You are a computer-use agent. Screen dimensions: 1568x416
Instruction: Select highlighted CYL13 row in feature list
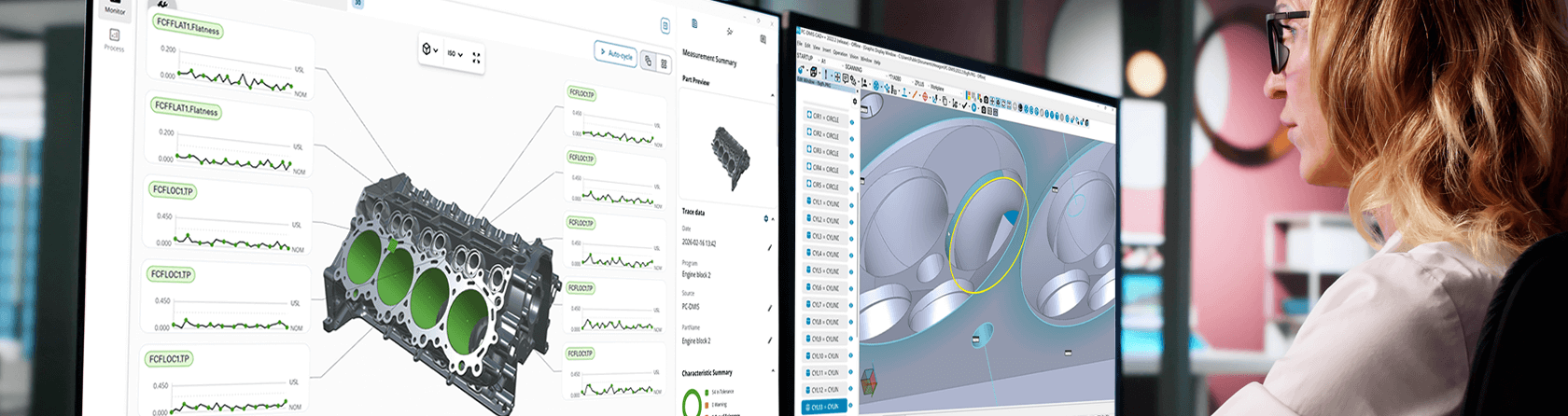click(825, 406)
